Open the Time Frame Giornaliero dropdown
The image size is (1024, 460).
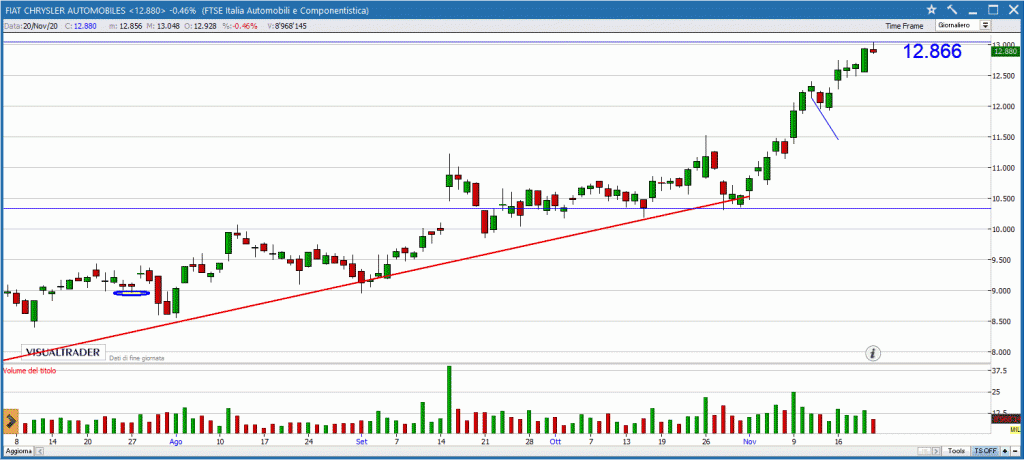coord(963,25)
